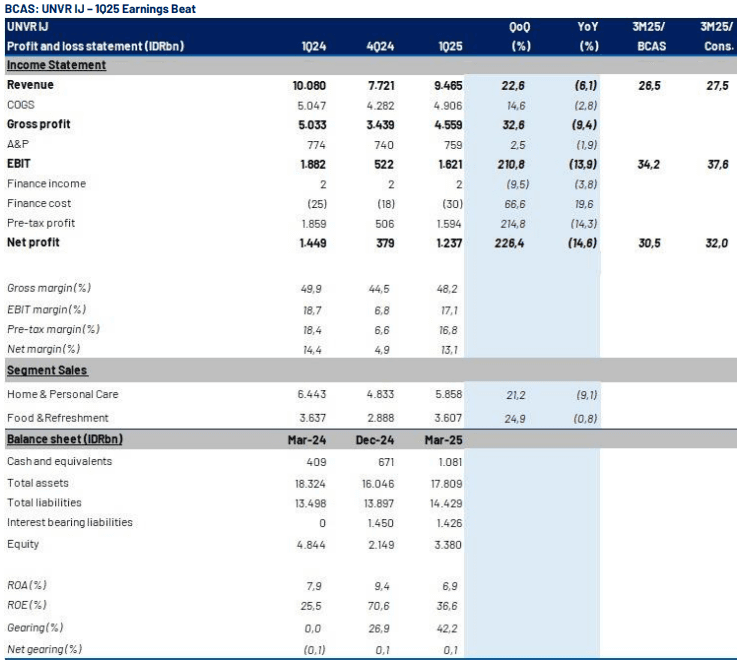Click the 'Interest bearing liabilities' row label
The image size is (747, 663).
coord(70,522)
